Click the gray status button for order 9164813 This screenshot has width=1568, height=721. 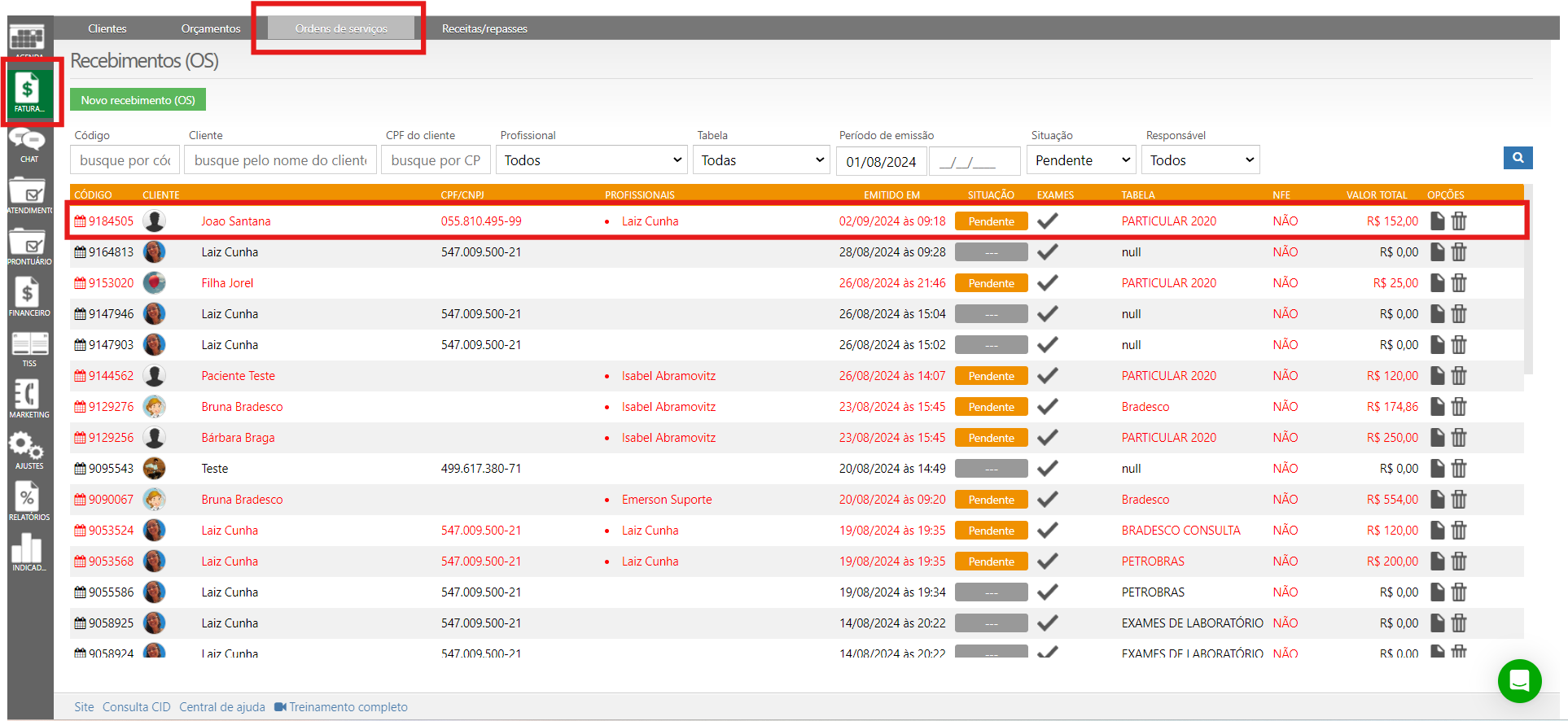pyautogui.click(x=992, y=252)
